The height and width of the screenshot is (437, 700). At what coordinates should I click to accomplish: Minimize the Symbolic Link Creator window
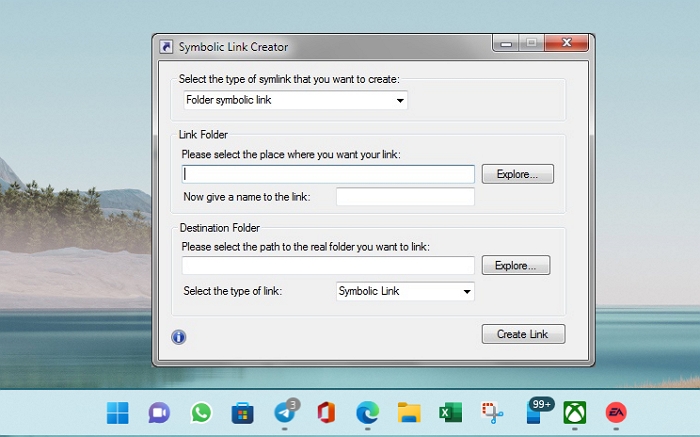(506, 43)
